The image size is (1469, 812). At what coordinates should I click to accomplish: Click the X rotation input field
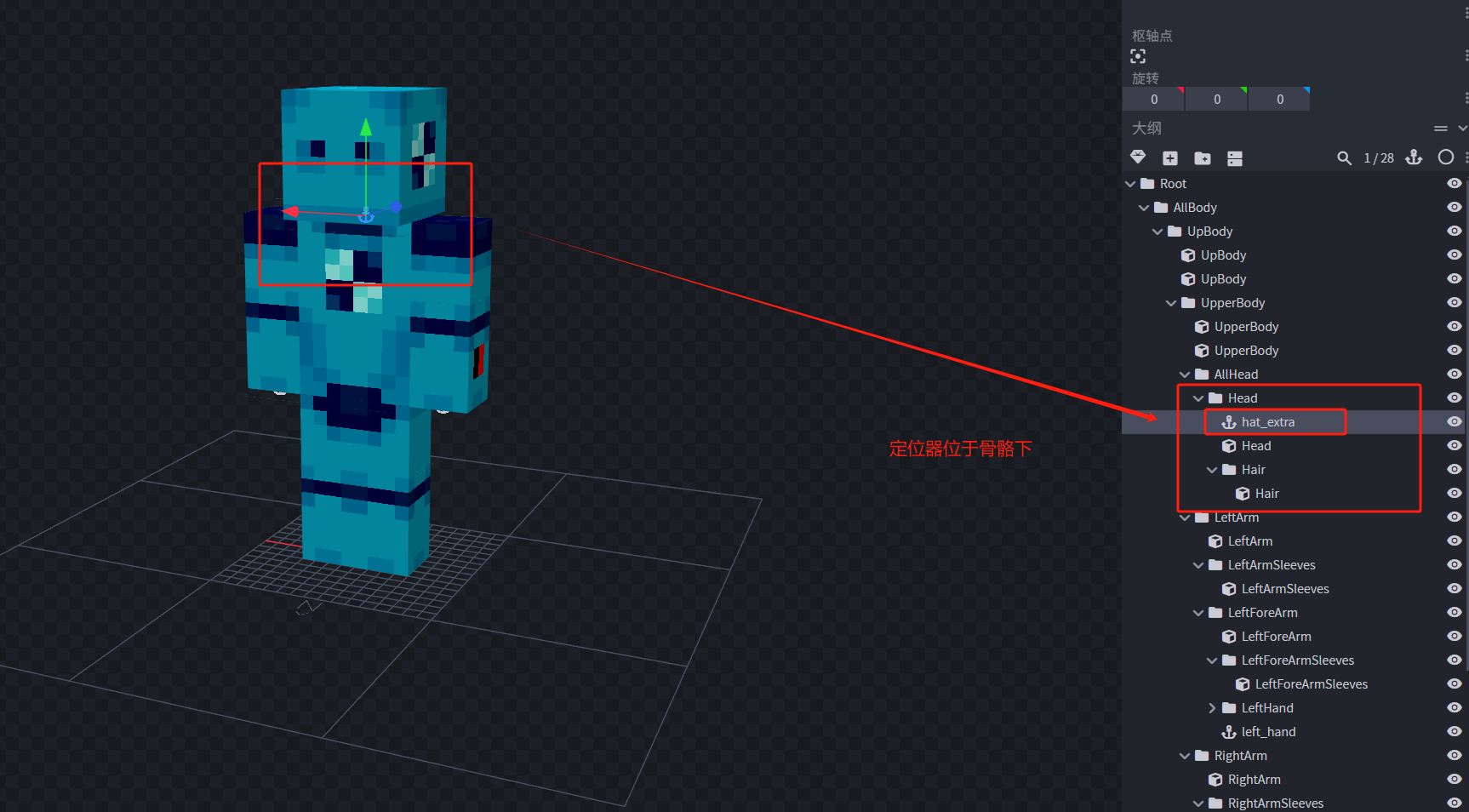1153,100
